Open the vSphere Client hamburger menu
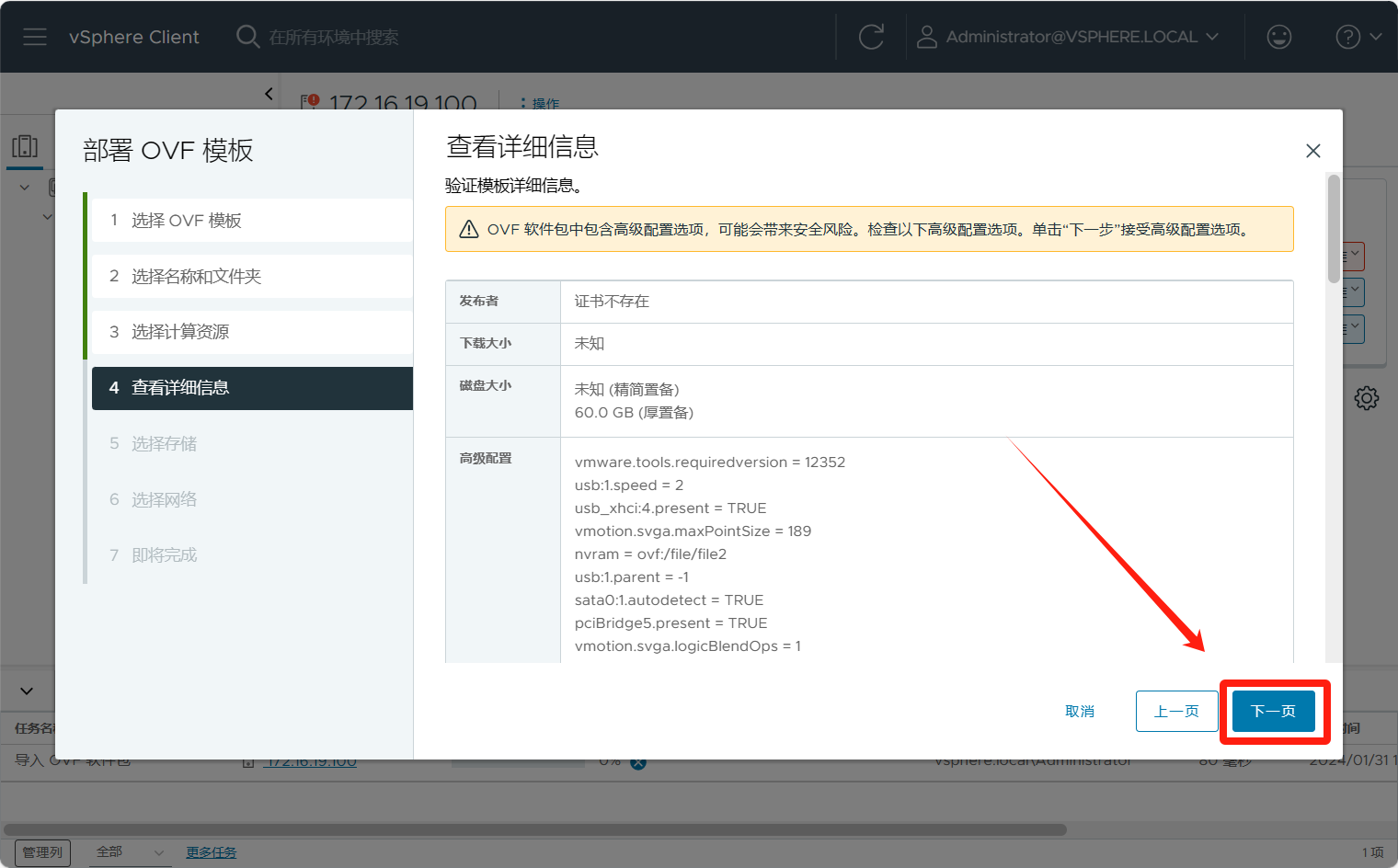The image size is (1398, 868). pyautogui.click(x=35, y=37)
